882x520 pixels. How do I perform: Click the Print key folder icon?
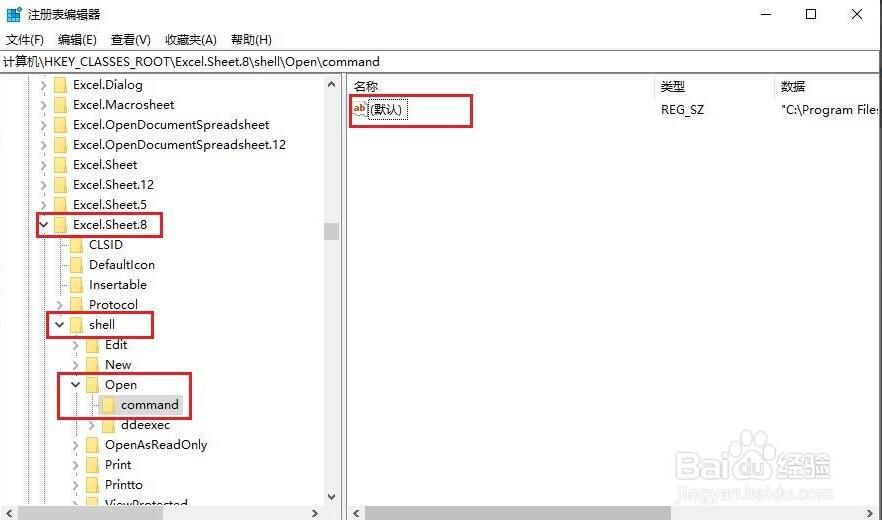click(x=92, y=465)
